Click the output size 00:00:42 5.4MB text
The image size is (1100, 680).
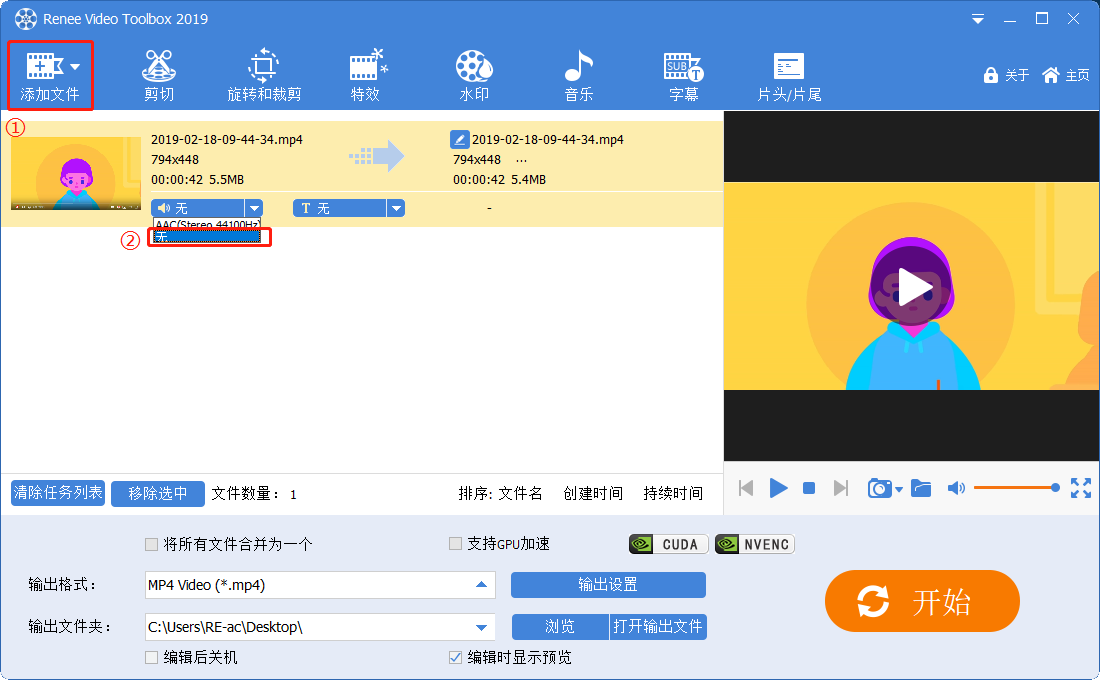tap(499, 180)
